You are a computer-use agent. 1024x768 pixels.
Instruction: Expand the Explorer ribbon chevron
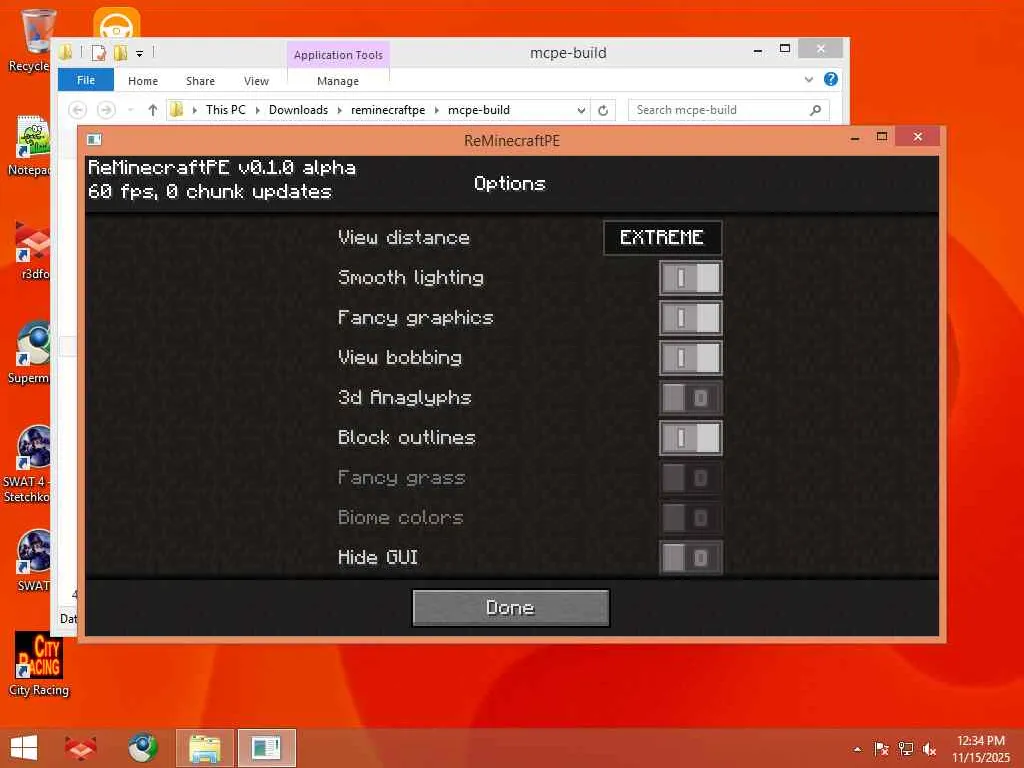click(808, 80)
